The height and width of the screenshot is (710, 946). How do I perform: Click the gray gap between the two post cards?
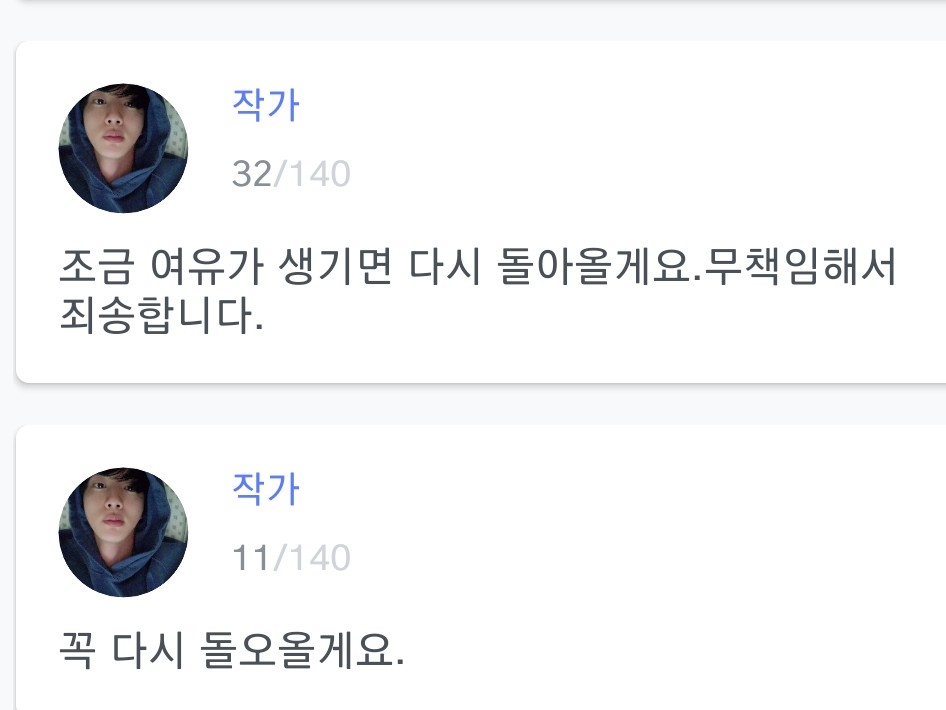click(480, 404)
